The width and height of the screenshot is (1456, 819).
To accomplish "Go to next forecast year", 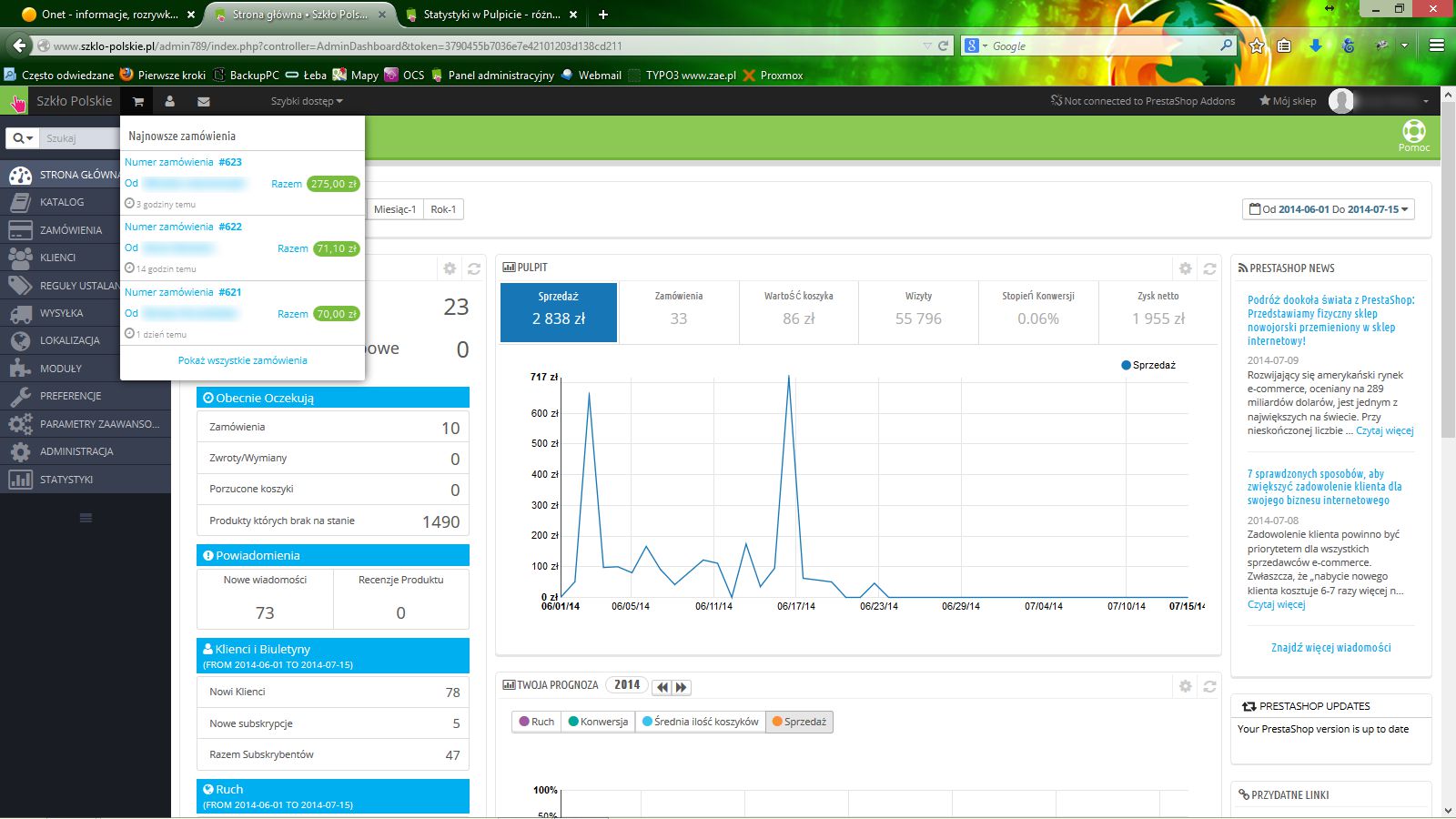I will (681, 687).
